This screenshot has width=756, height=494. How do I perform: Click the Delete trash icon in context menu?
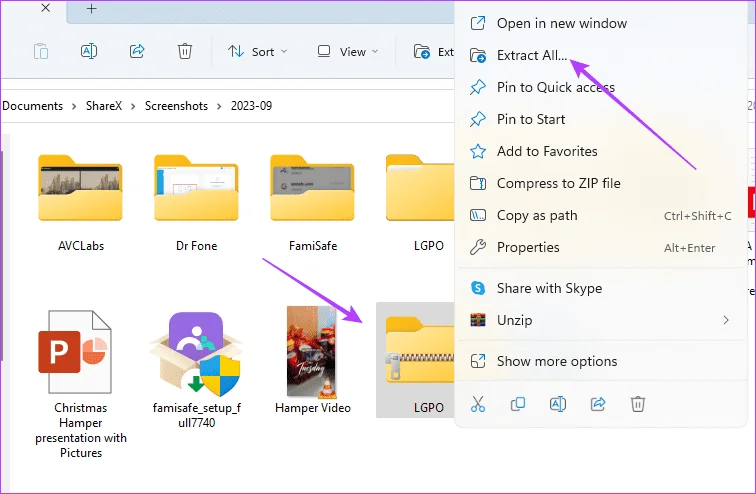[638, 404]
